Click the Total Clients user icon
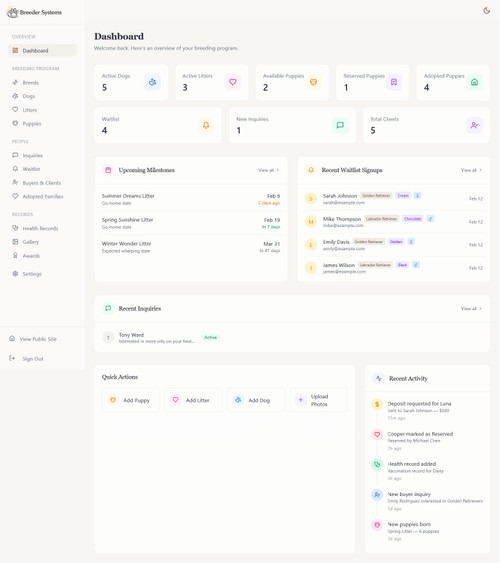The height and width of the screenshot is (563, 500). (474, 125)
